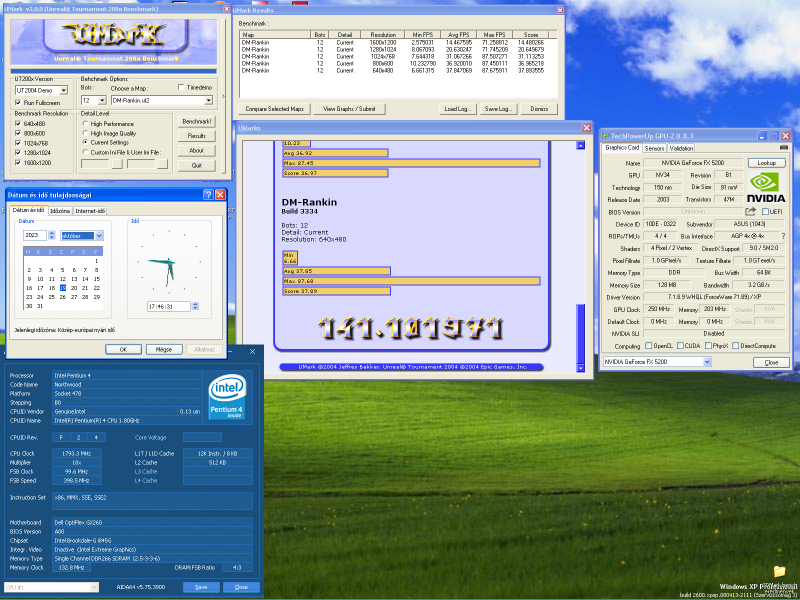Switch to the Időzóna tab

[x=60, y=211]
